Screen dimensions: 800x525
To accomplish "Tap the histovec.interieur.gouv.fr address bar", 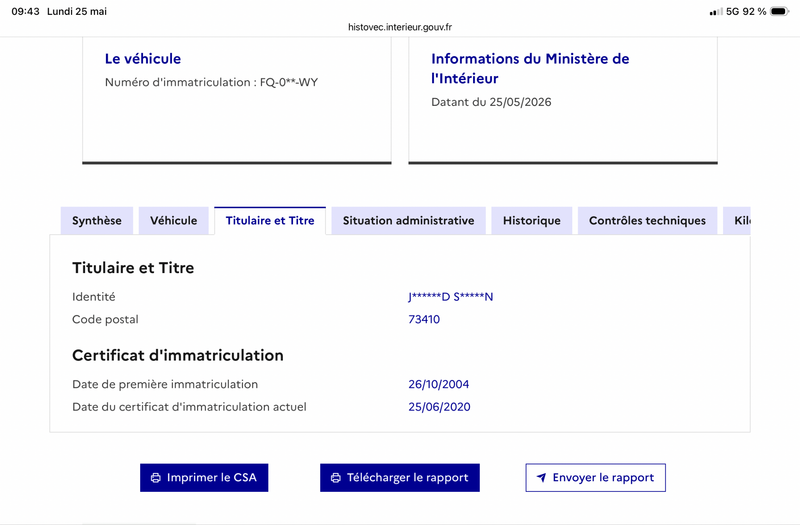I will click(400, 27).
